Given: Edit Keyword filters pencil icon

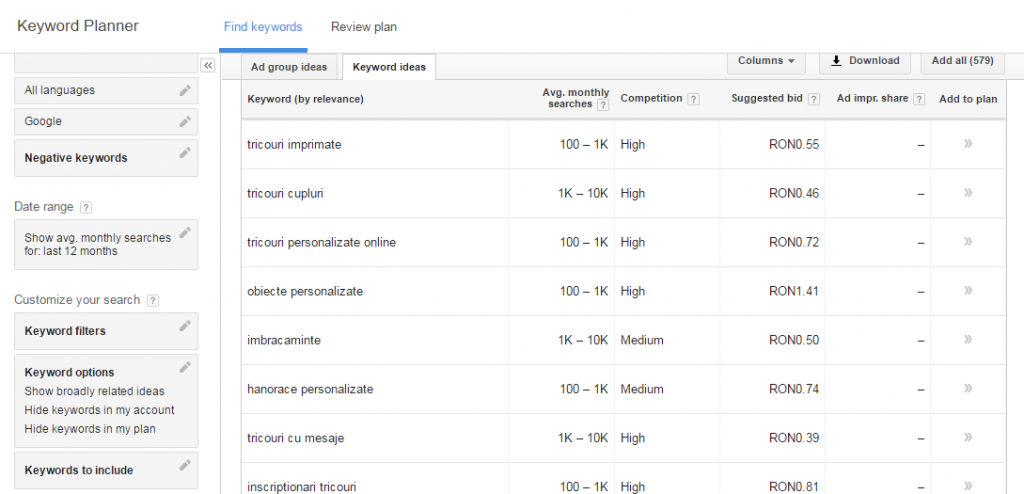Looking at the screenshot, I should click(x=185, y=325).
